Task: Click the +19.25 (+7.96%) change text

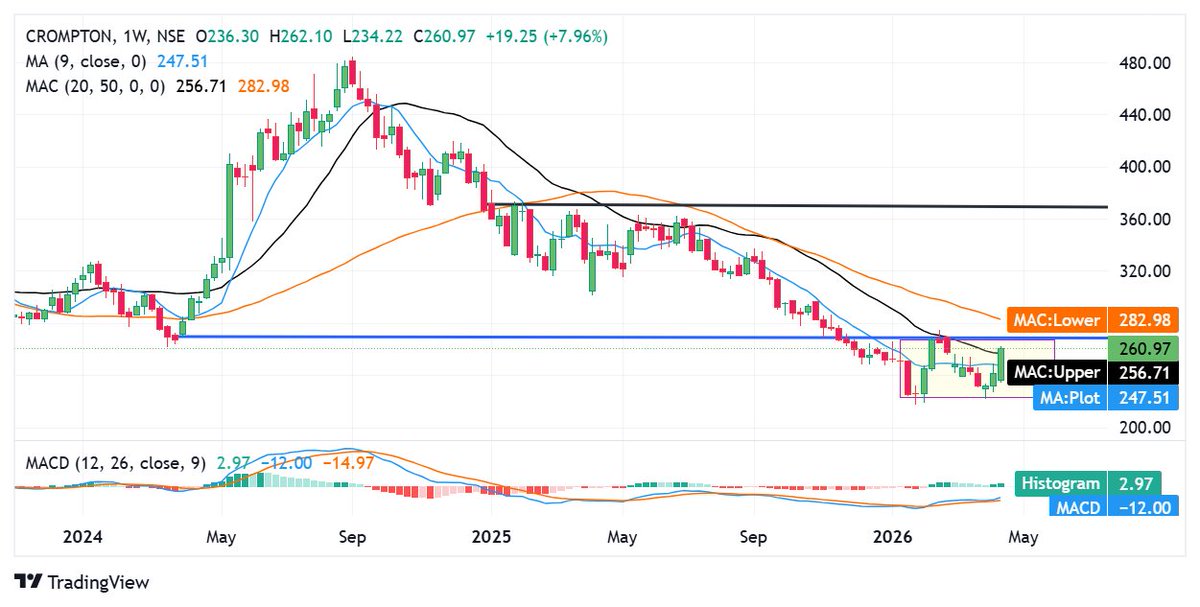Action: click(545, 36)
